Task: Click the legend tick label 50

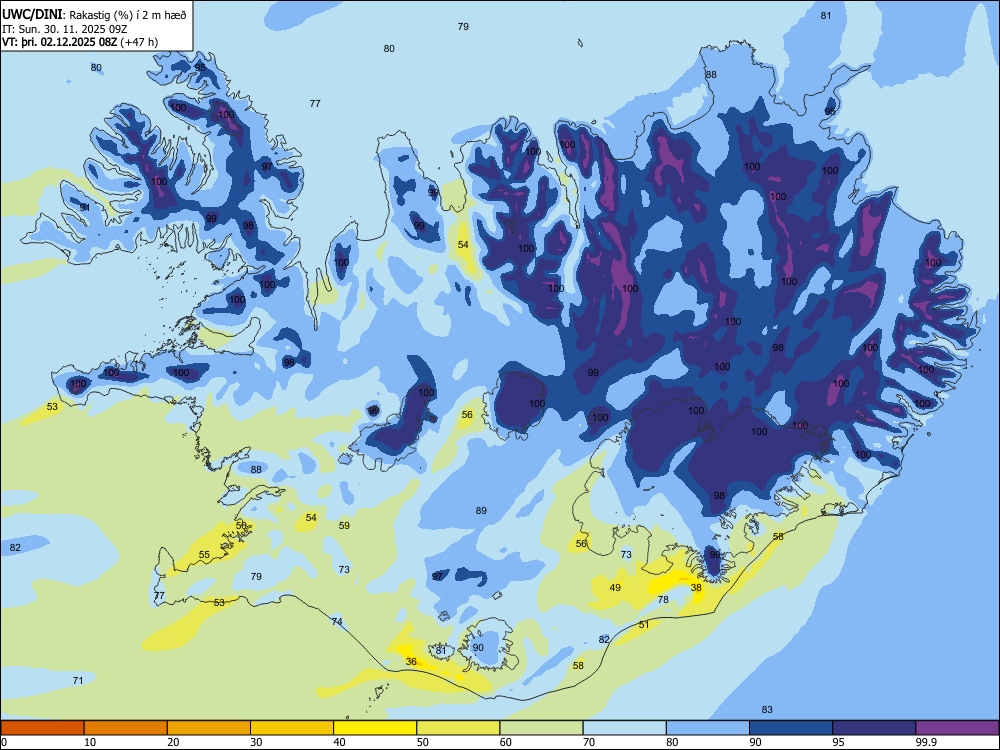Action: [x=423, y=742]
